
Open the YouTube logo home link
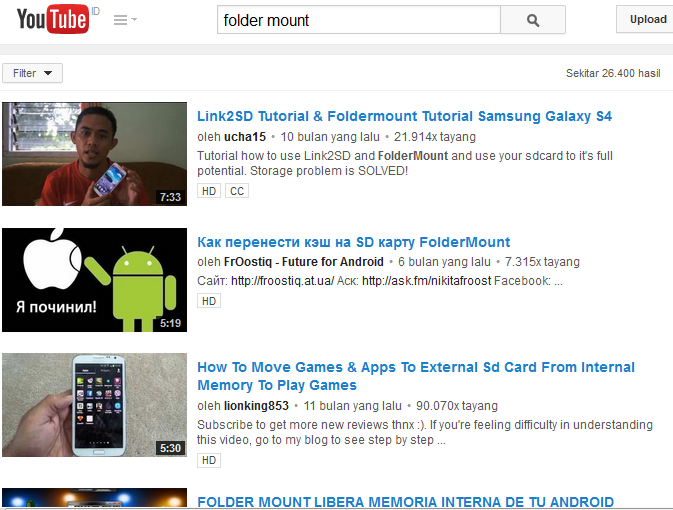pos(53,19)
